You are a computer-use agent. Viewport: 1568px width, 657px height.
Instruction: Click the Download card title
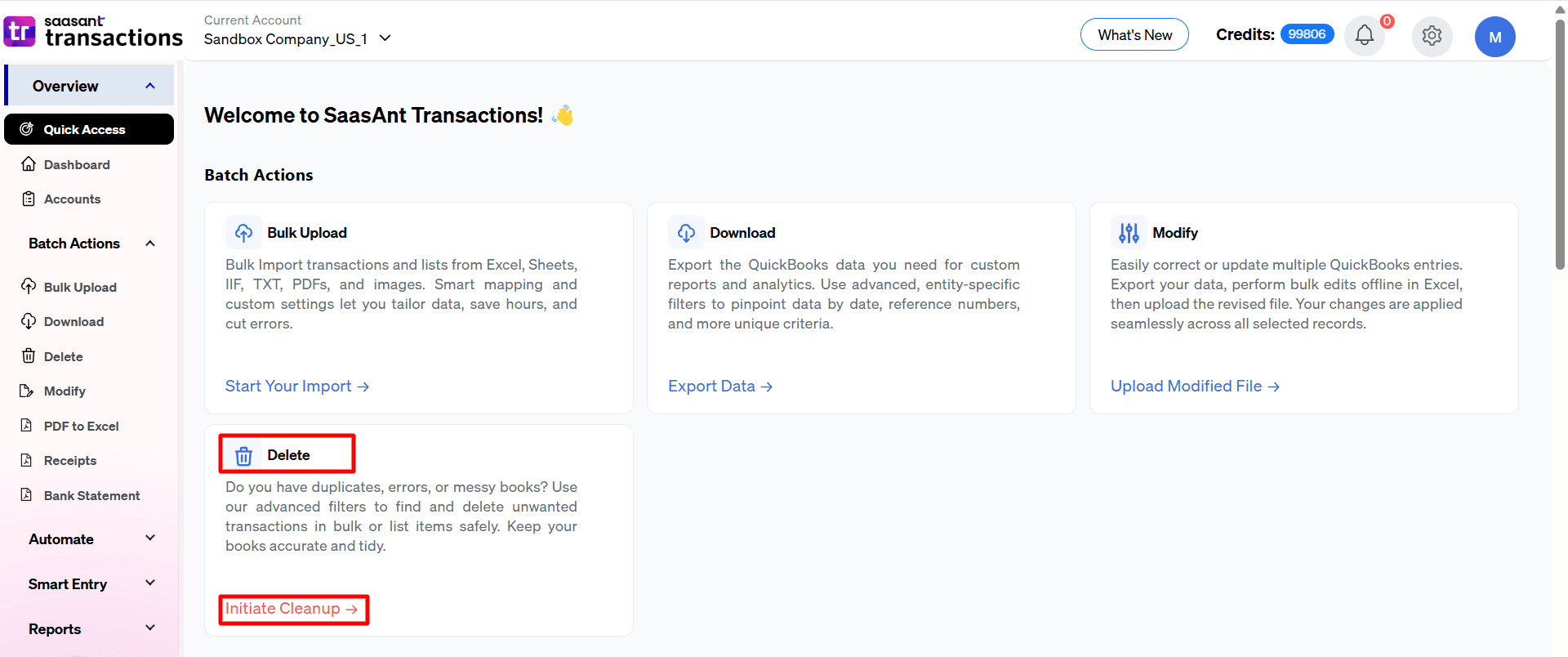coord(742,233)
